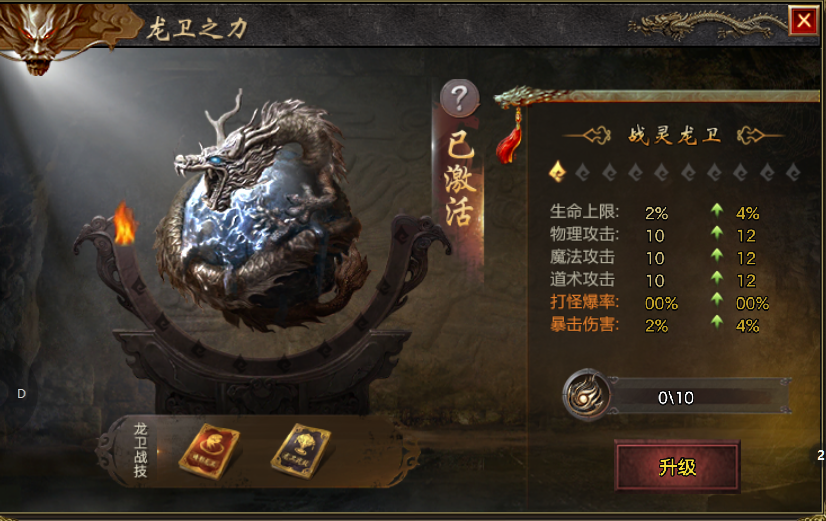Viewport: 826px width, 521px height.
Task: Open the question mark help icon
Action: pyautogui.click(x=459, y=98)
